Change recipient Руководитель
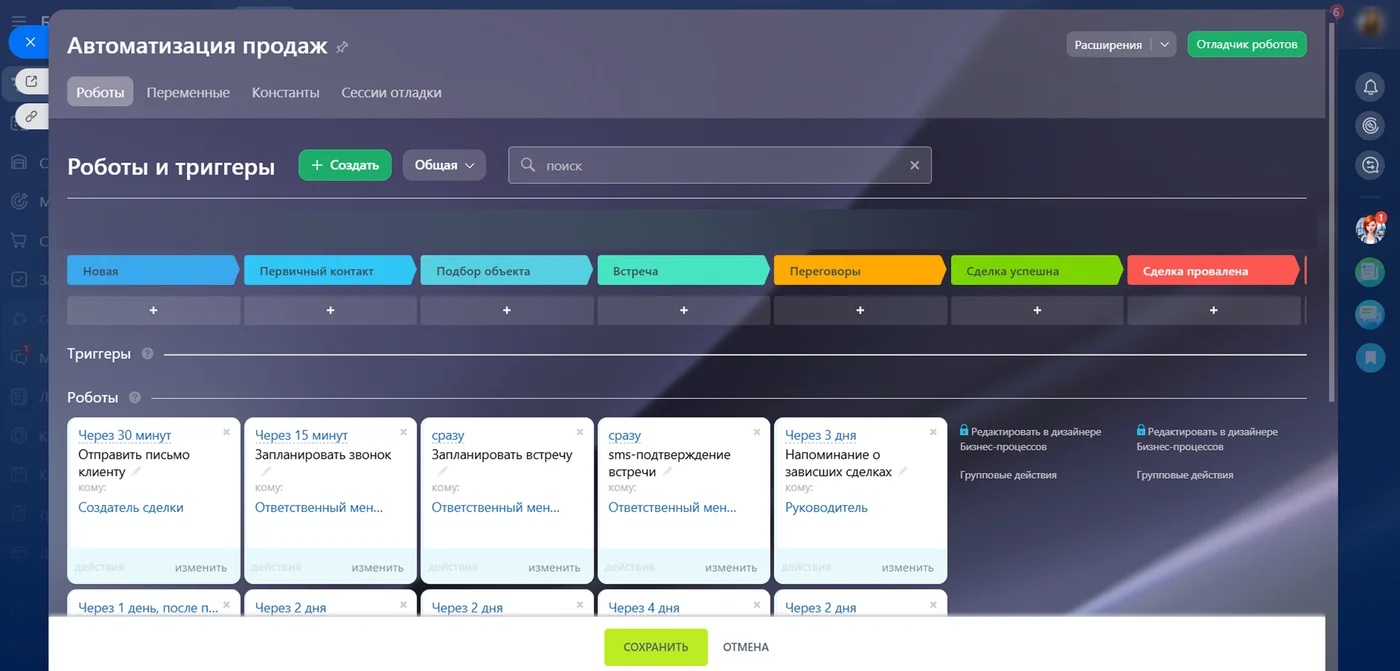 pos(826,507)
